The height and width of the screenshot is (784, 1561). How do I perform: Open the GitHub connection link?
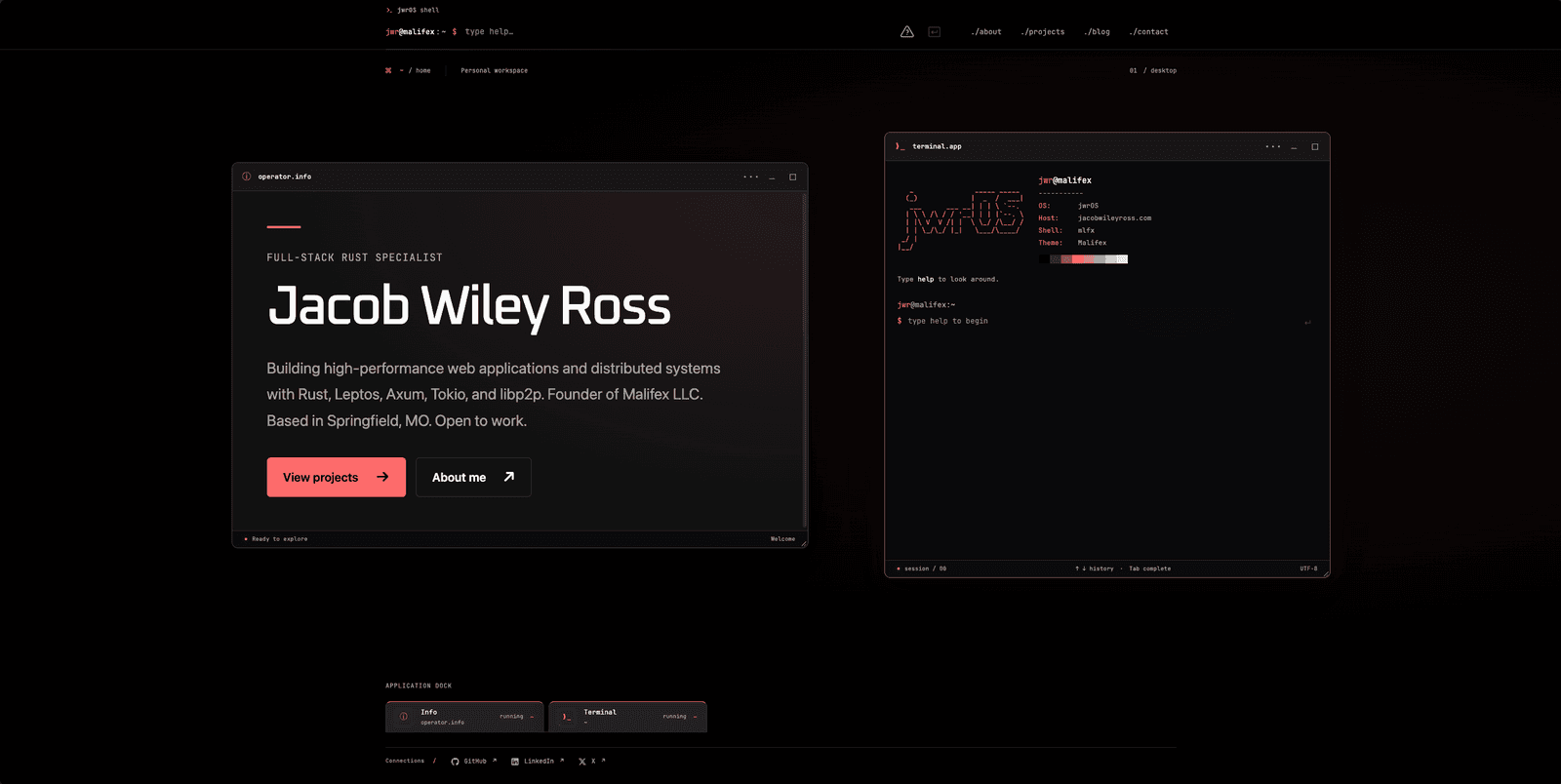point(474,762)
